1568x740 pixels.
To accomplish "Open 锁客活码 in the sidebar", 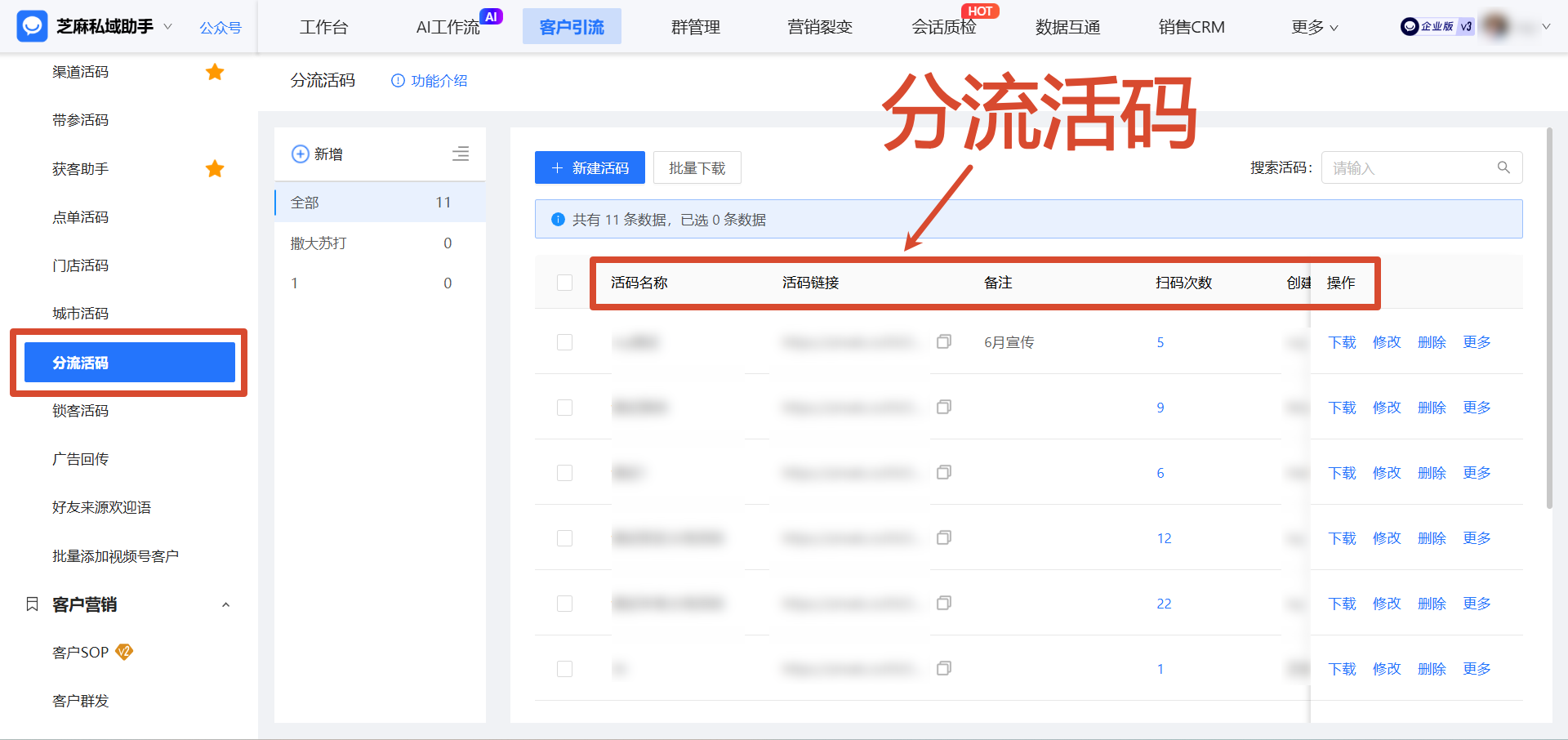I will click(80, 411).
